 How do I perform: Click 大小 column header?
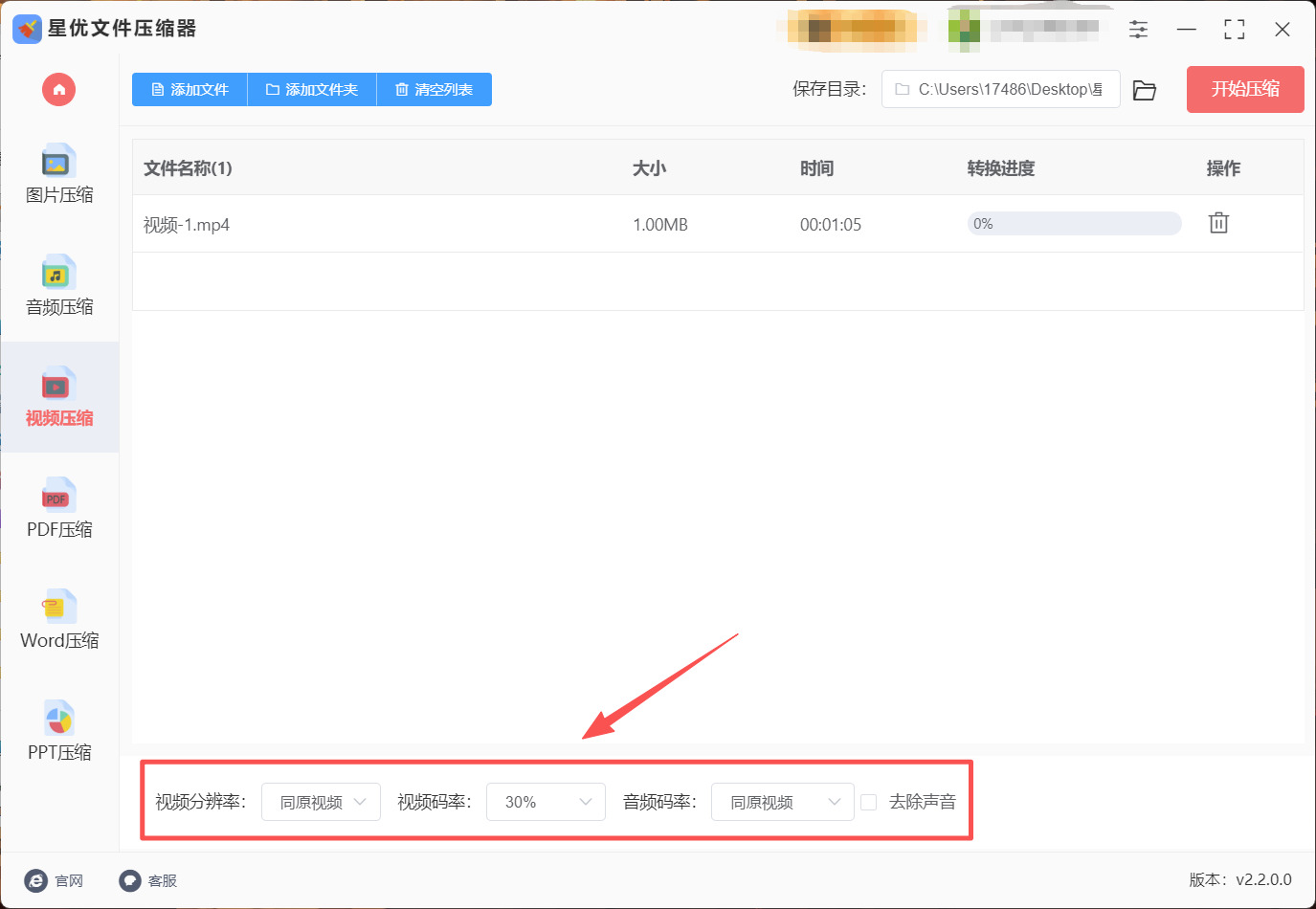coord(649,168)
